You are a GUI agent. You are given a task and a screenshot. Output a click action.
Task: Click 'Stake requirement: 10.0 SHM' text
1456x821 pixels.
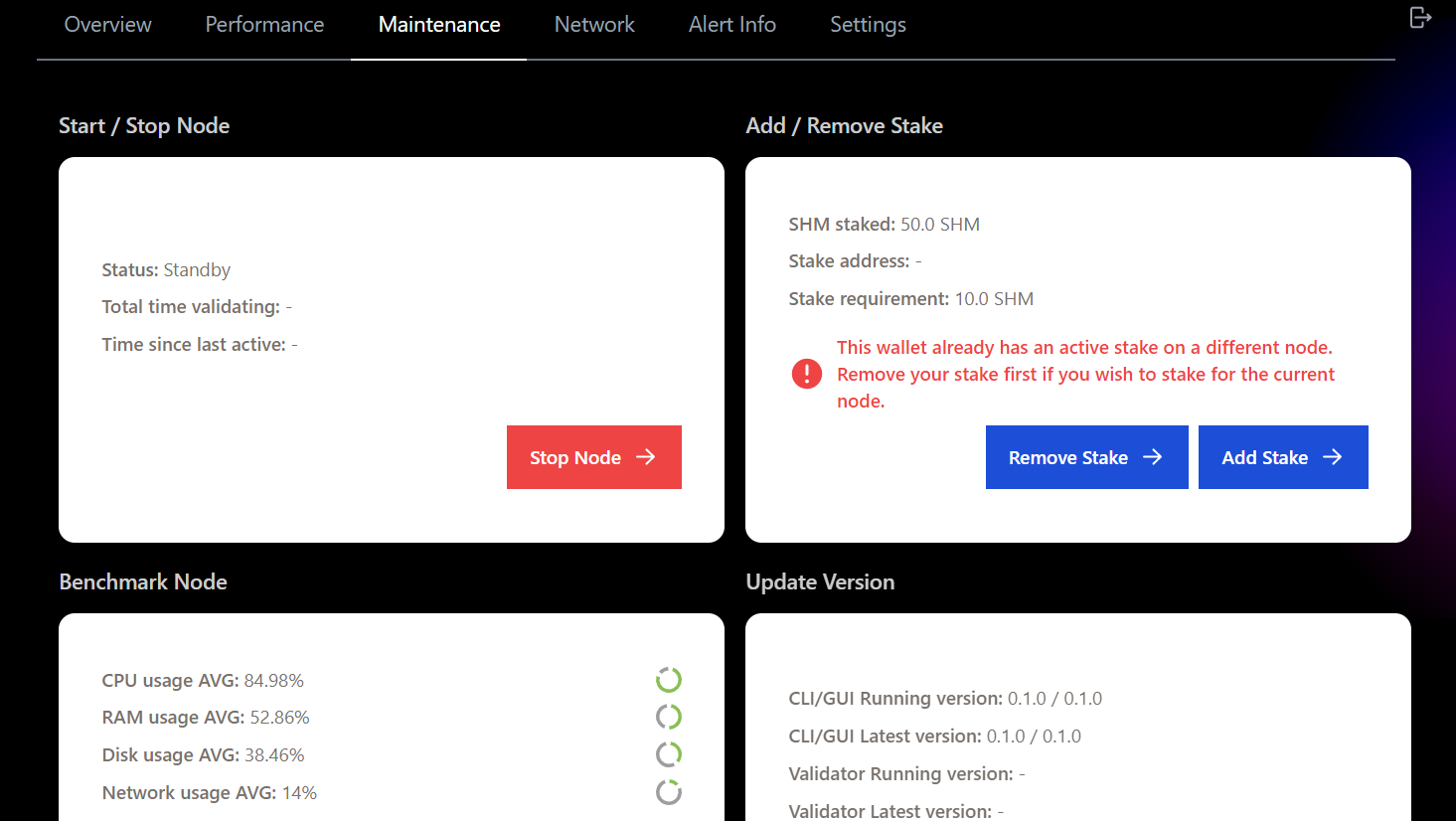point(911,299)
